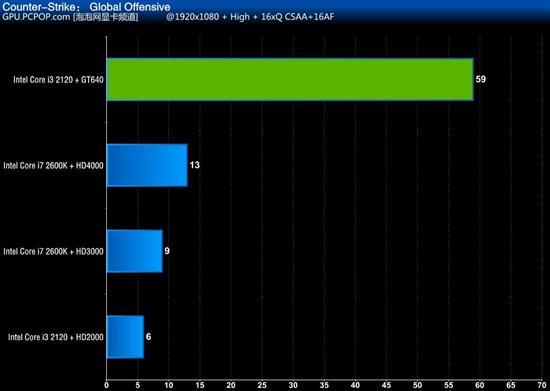The height and width of the screenshot is (391, 550).
Task: Click the blue HD3000 bar
Action: [x=135, y=251]
